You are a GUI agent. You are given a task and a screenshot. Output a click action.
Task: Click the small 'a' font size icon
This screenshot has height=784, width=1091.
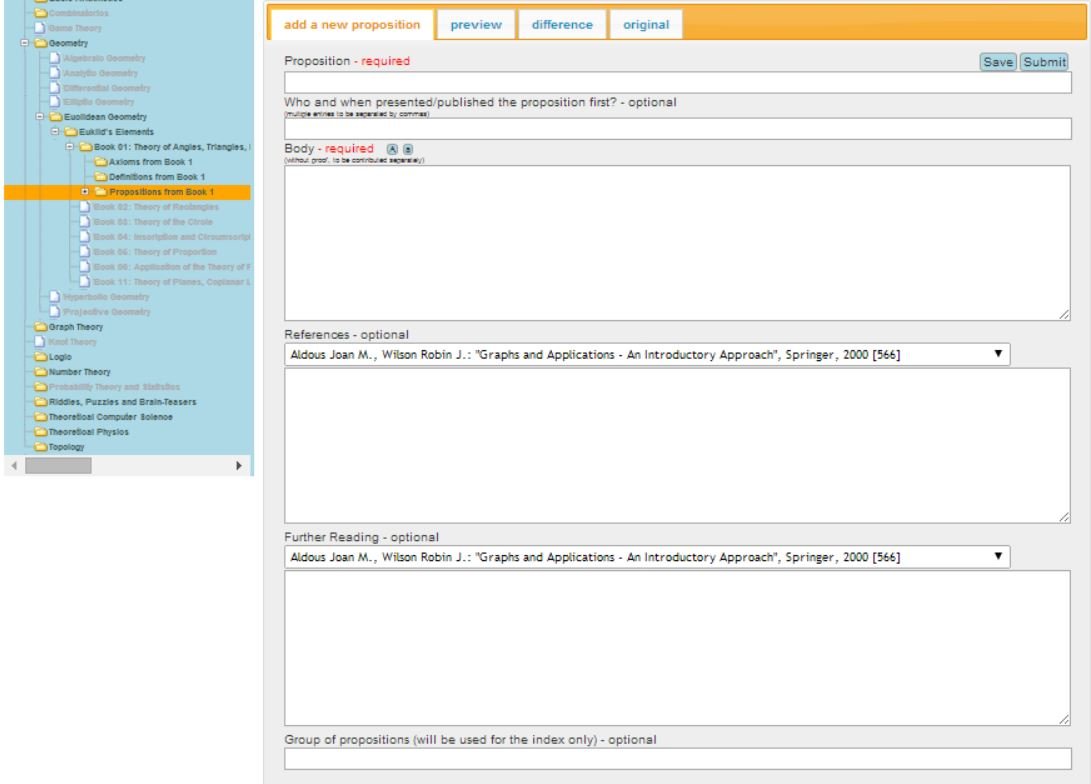pos(406,149)
